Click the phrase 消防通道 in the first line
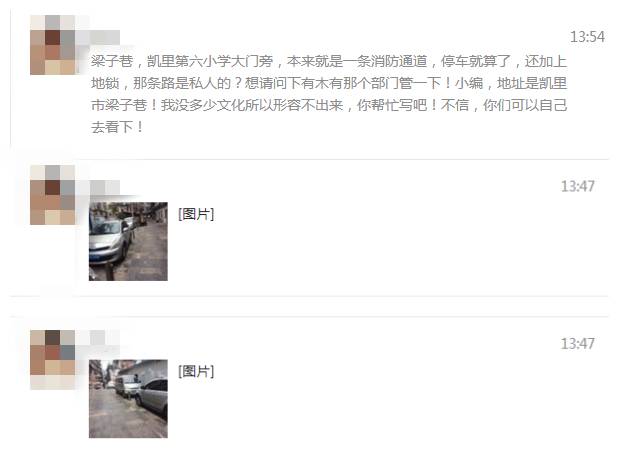Screen dimensions: 619x461 (x=399, y=61)
